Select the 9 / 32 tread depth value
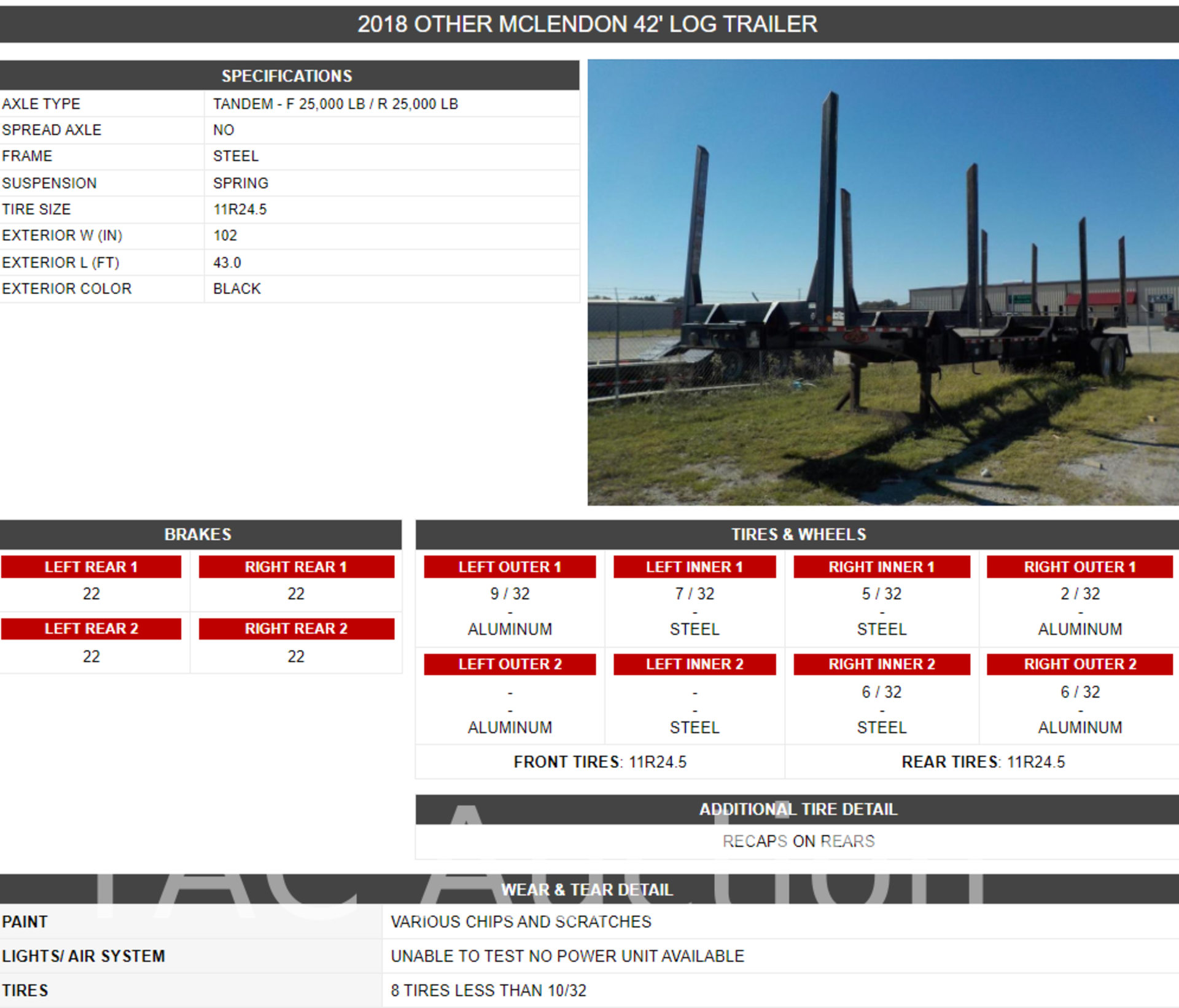 pos(510,594)
